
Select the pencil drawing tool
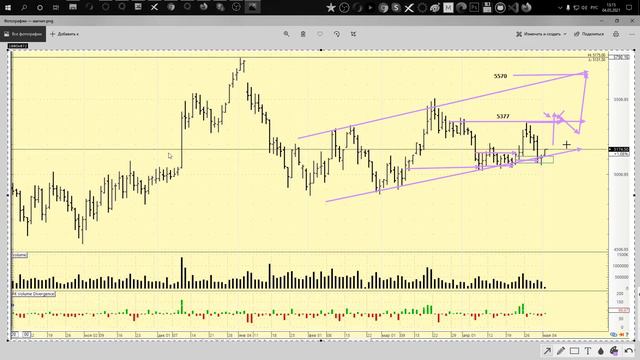tap(561, 351)
